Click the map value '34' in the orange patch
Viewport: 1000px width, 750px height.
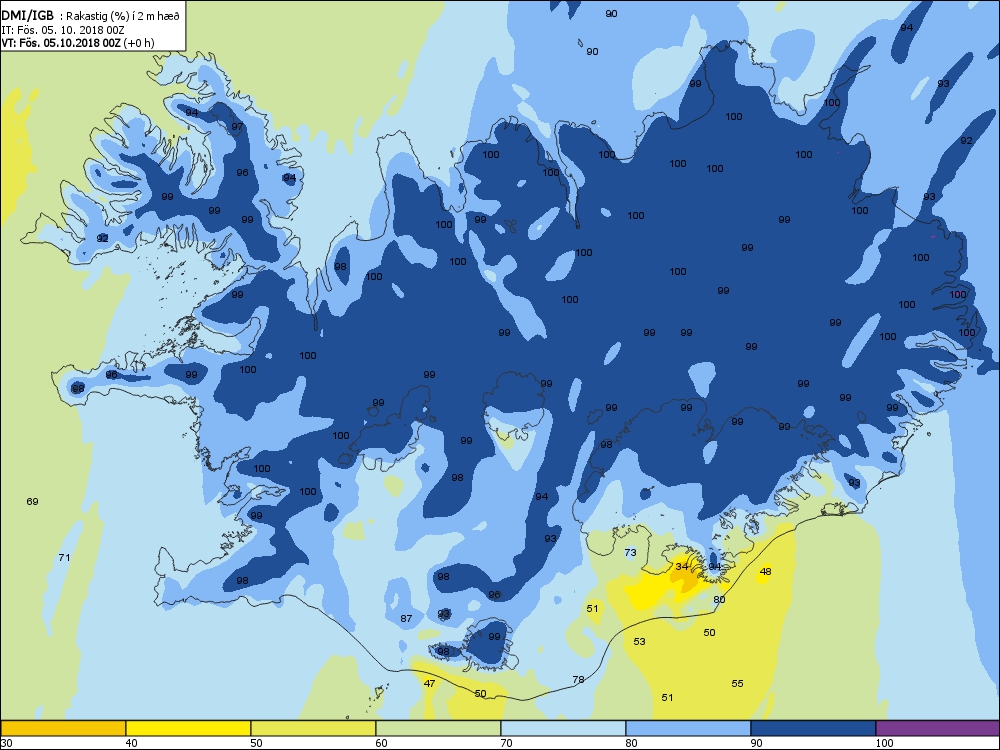point(682,566)
